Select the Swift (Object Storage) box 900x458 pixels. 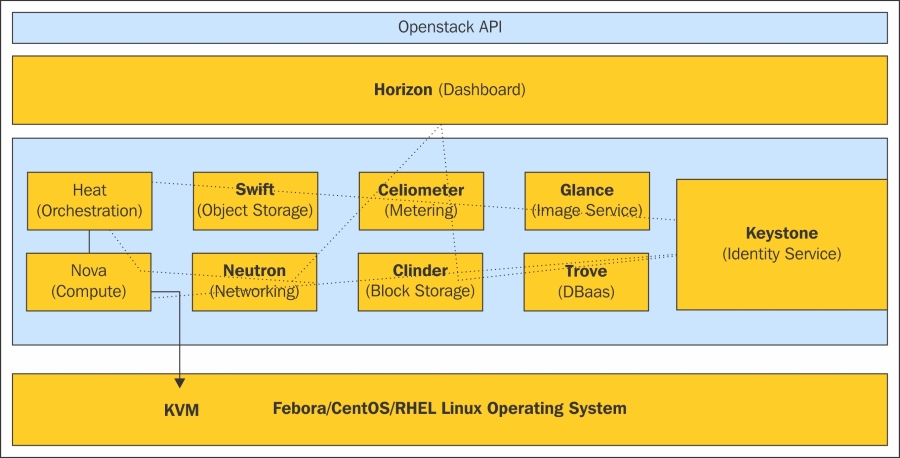pyautogui.click(x=255, y=201)
